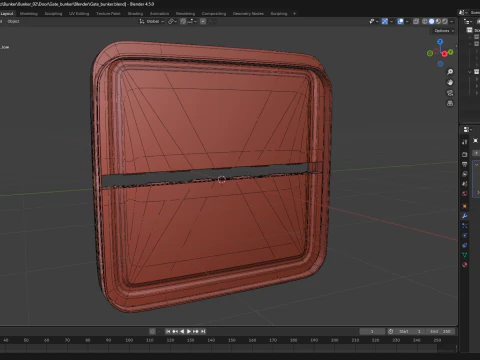
Task: Open the Object properties tab
Action: pos(465,206)
